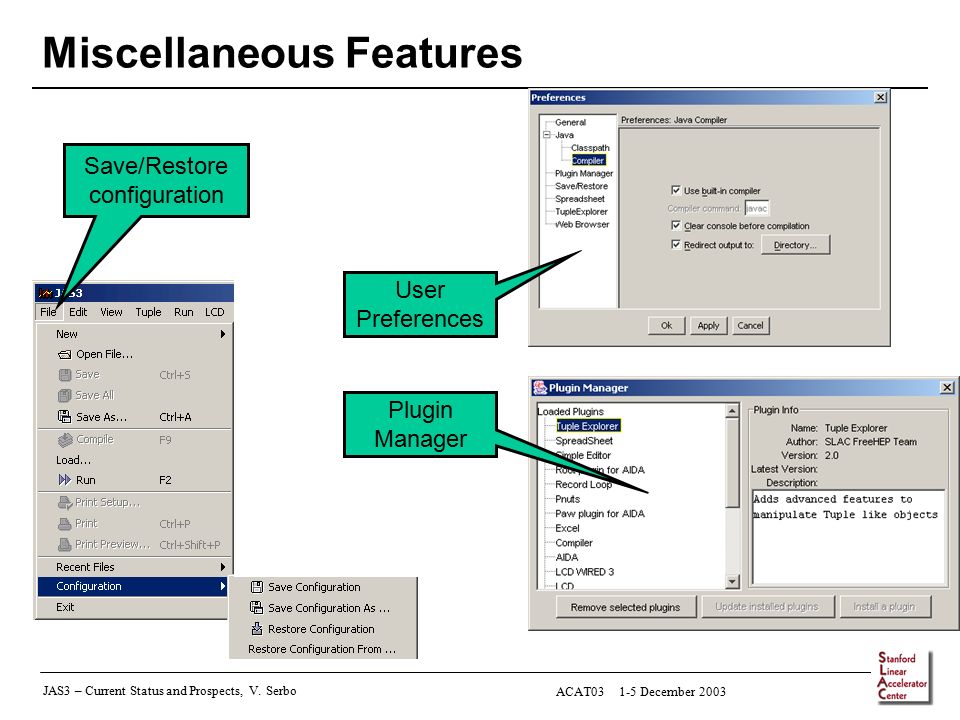Click Update installed plugins button
This screenshot has height=720, width=960.
767,607
